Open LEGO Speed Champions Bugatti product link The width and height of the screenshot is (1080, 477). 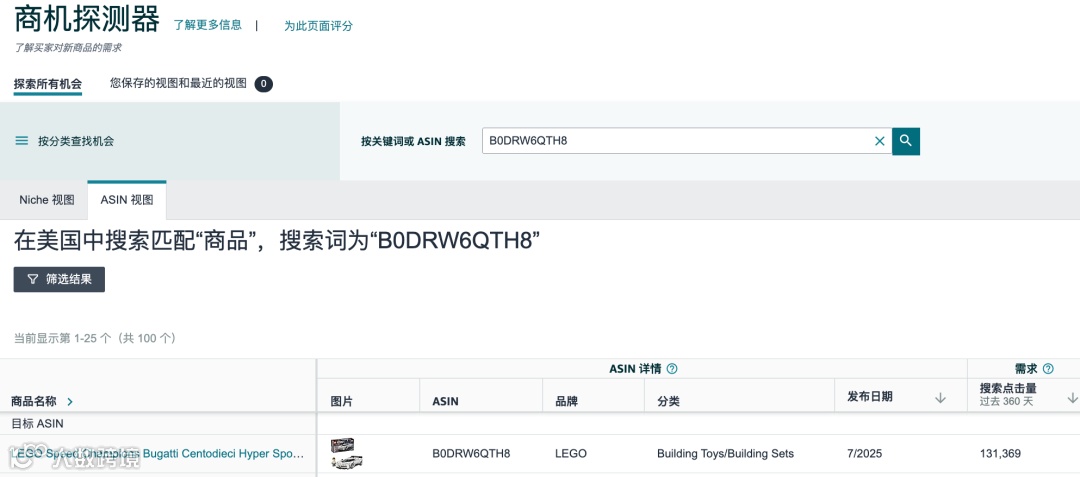point(157,454)
